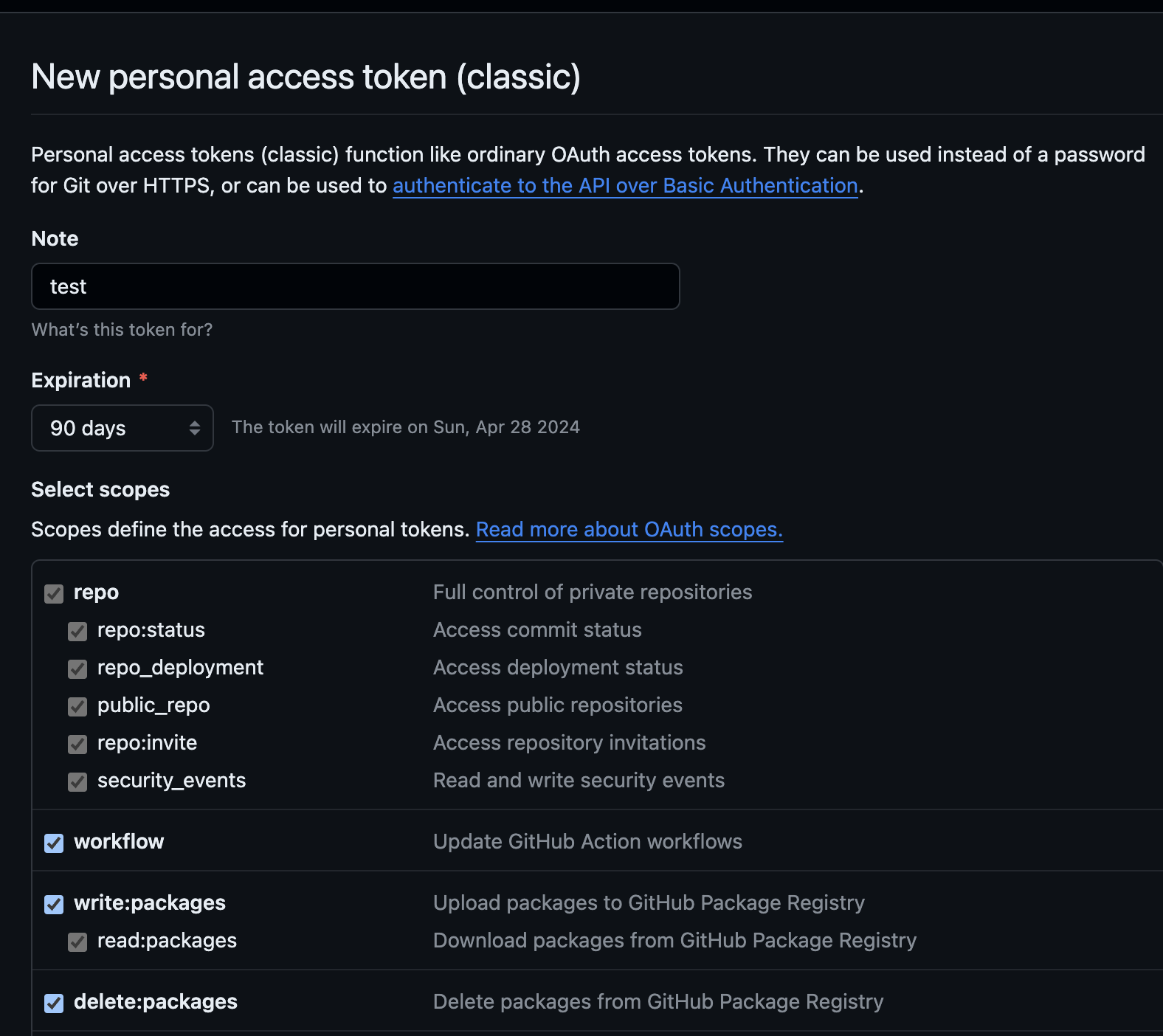The image size is (1163, 1036).
Task: Click the delete:packages label
Action: (156, 1002)
